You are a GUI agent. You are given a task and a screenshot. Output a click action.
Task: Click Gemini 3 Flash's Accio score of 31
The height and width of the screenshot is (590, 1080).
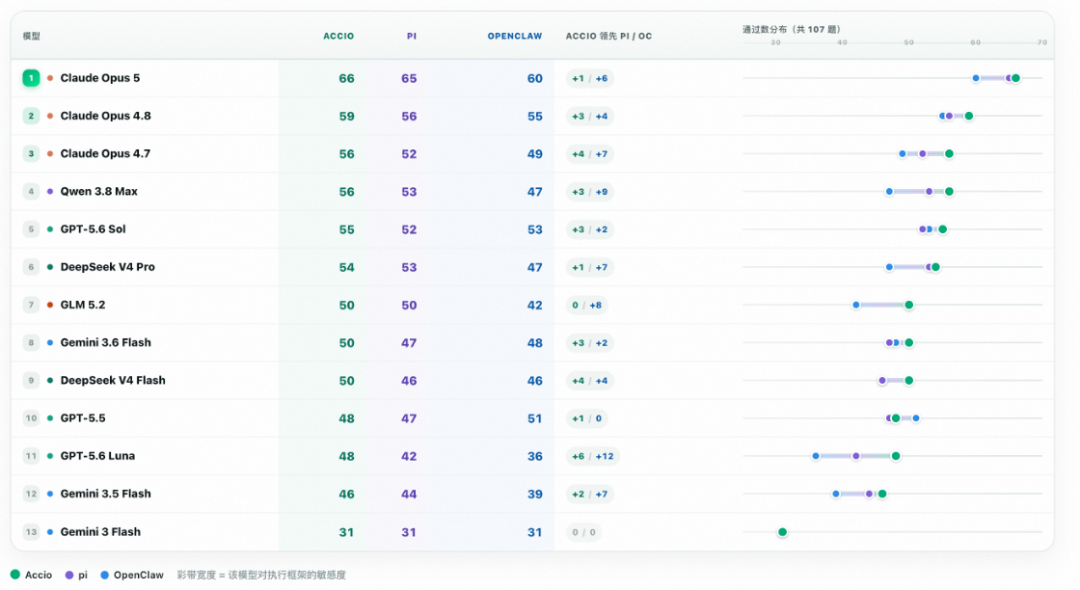pyautogui.click(x=346, y=532)
